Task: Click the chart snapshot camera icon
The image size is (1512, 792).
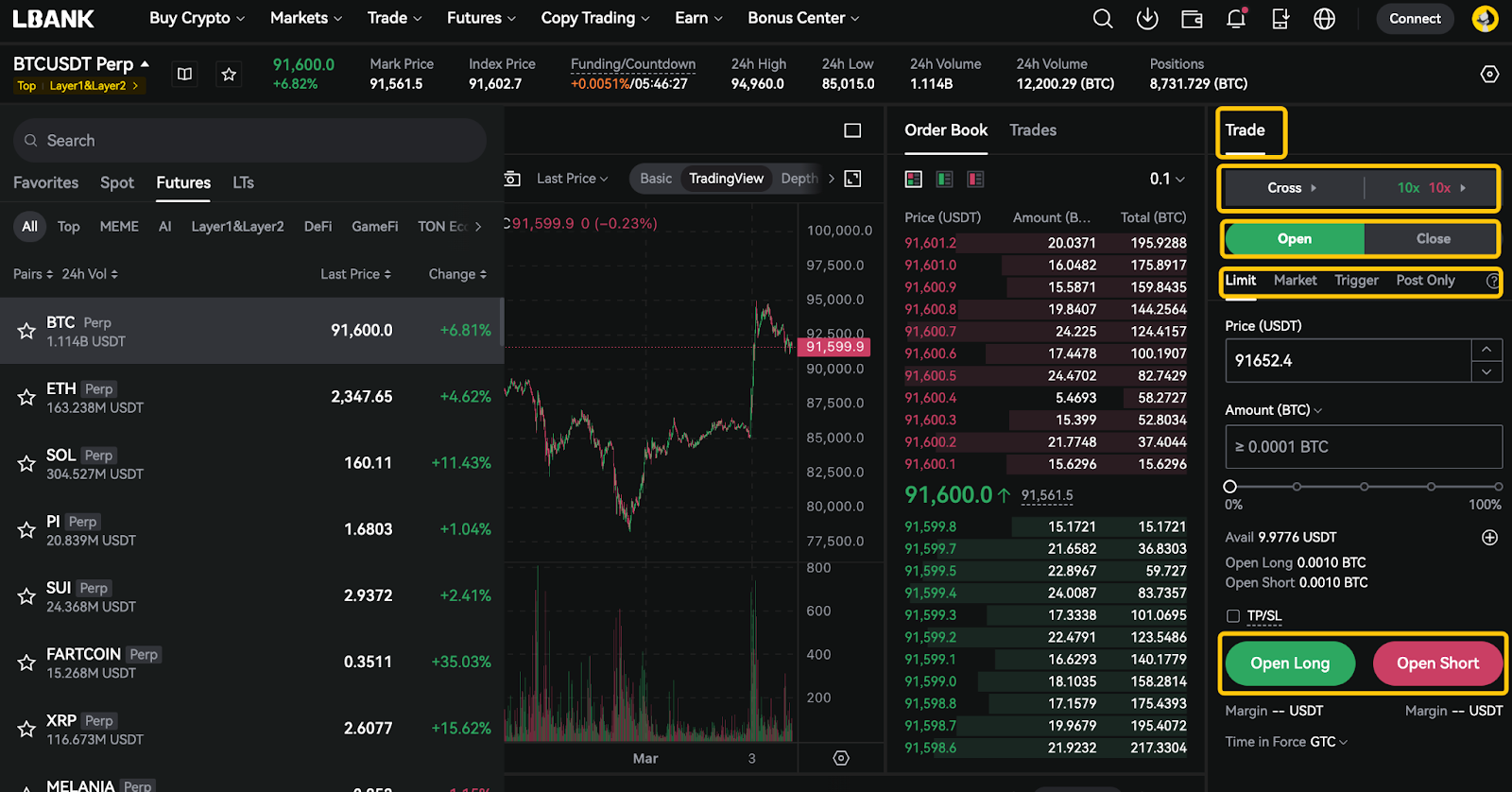Action: 512,179
